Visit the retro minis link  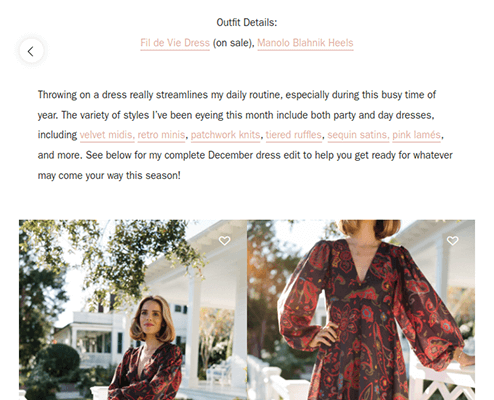coord(161,135)
